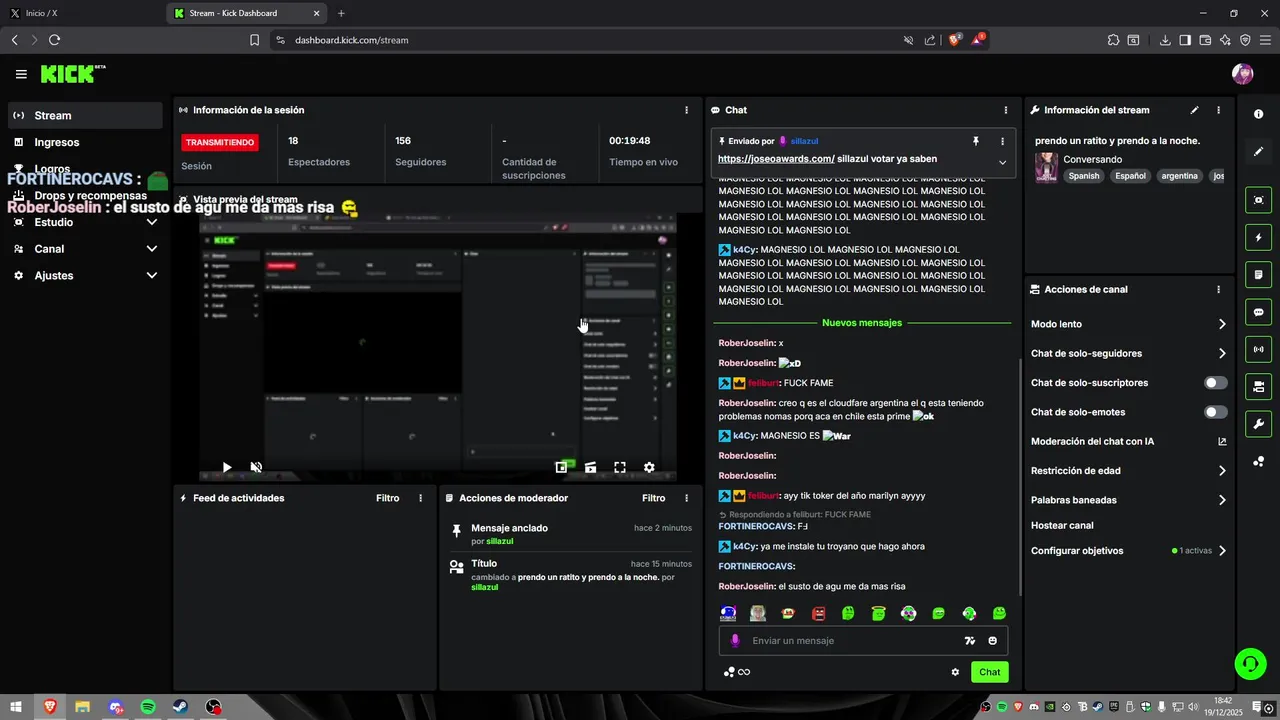1280x720 pixels.
Task: Click the browser address bar
Action: [x=590, y=40]
